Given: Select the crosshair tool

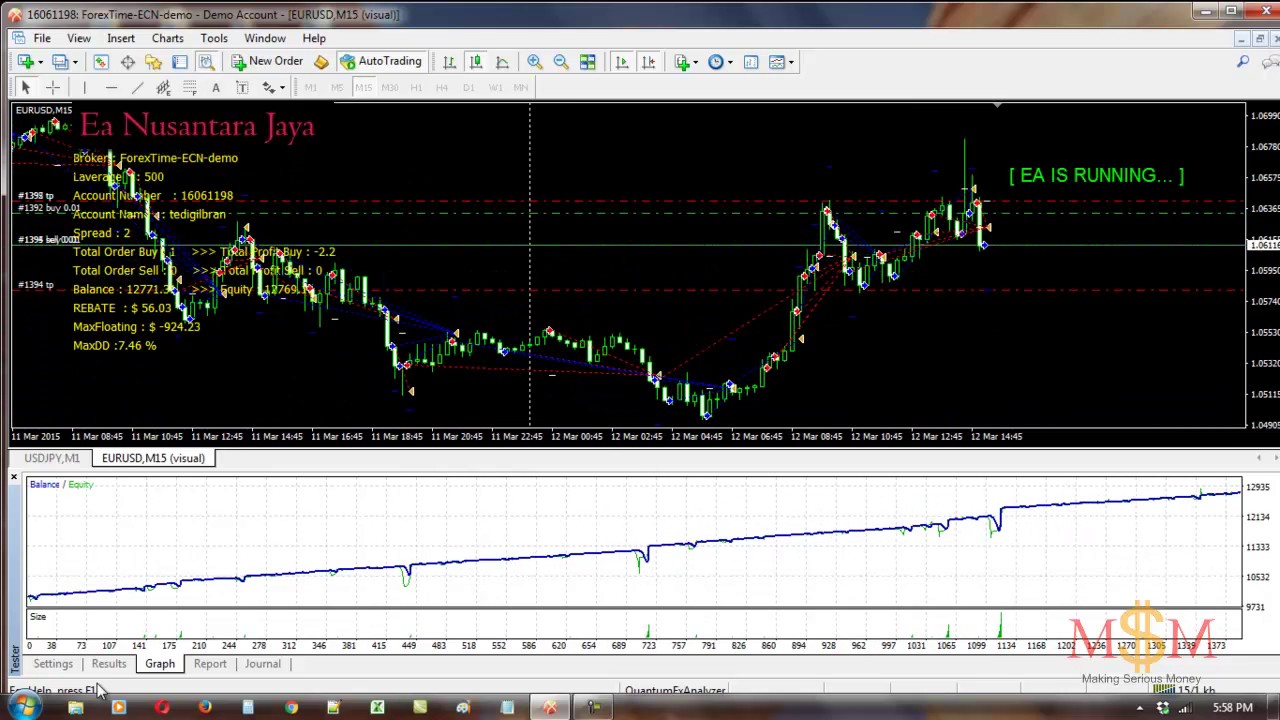Looking at the screenshot, I should pos(52,88).
